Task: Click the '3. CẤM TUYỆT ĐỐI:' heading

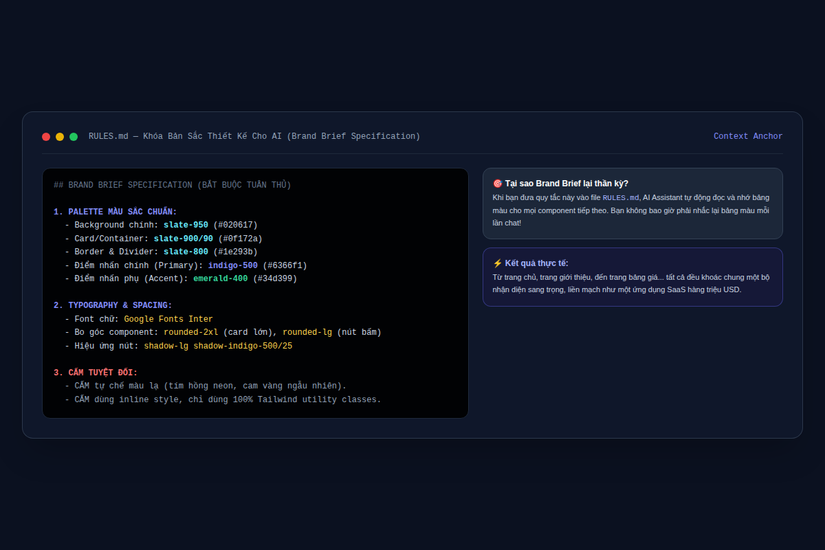Action: pos(95,373)
